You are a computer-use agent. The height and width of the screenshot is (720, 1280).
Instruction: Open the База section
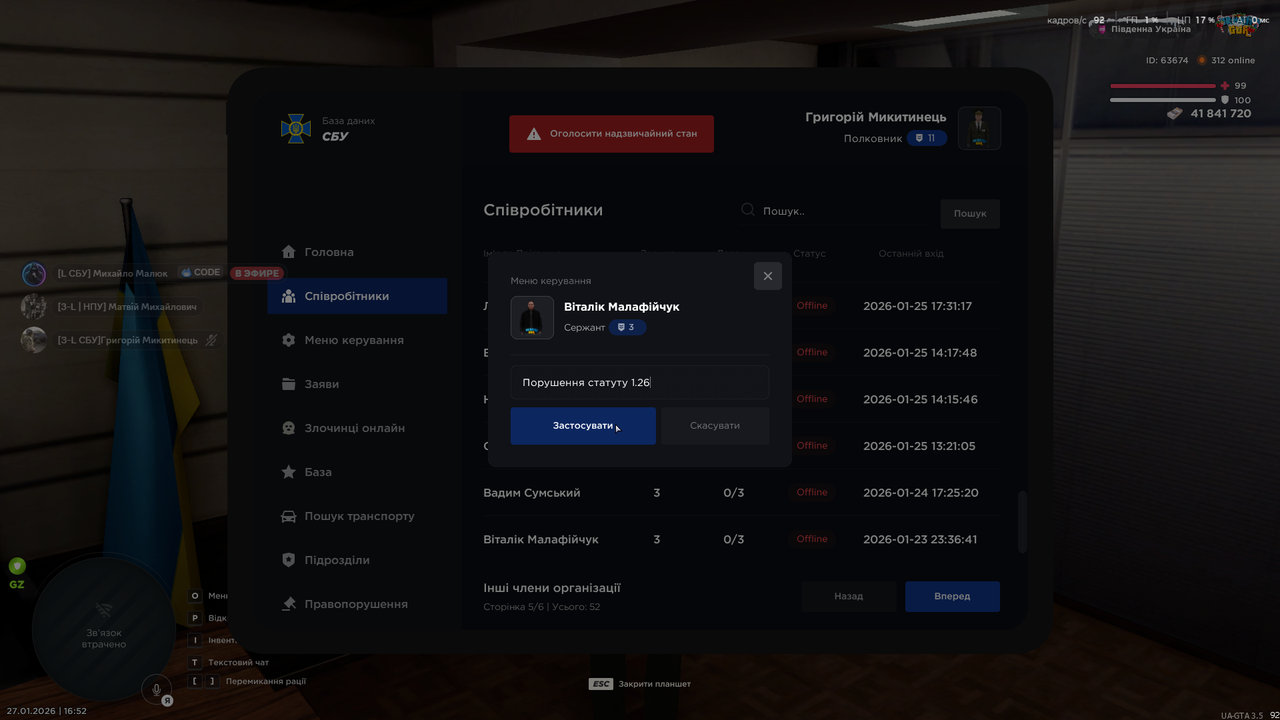[x=357, y=472]
